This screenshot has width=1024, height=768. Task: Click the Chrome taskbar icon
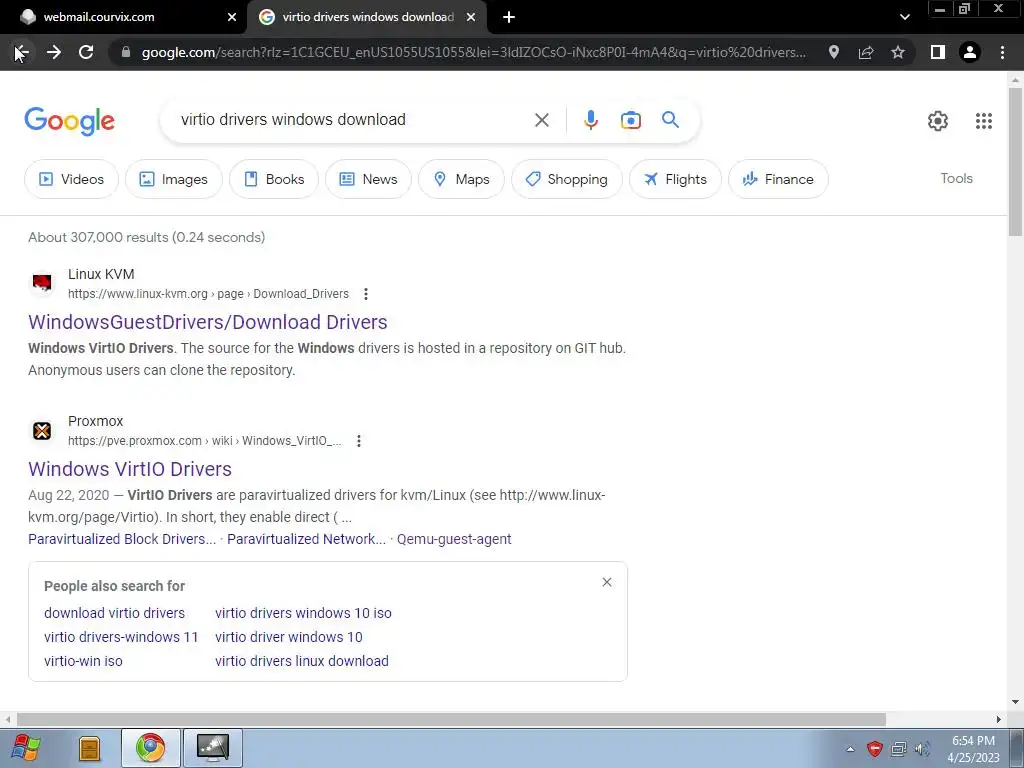click(x=151, y=748)
